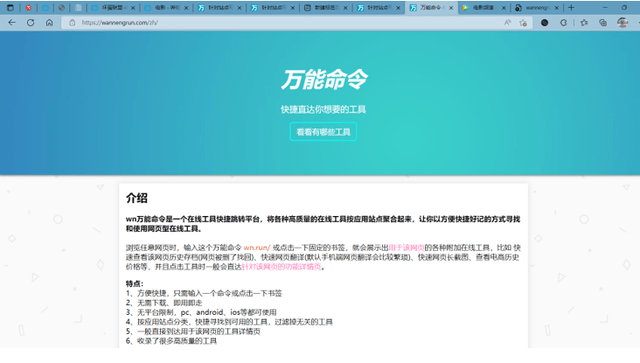Click the 看看有哪些工具 button
Screen dimensions: 640x363
click(323, 132)
